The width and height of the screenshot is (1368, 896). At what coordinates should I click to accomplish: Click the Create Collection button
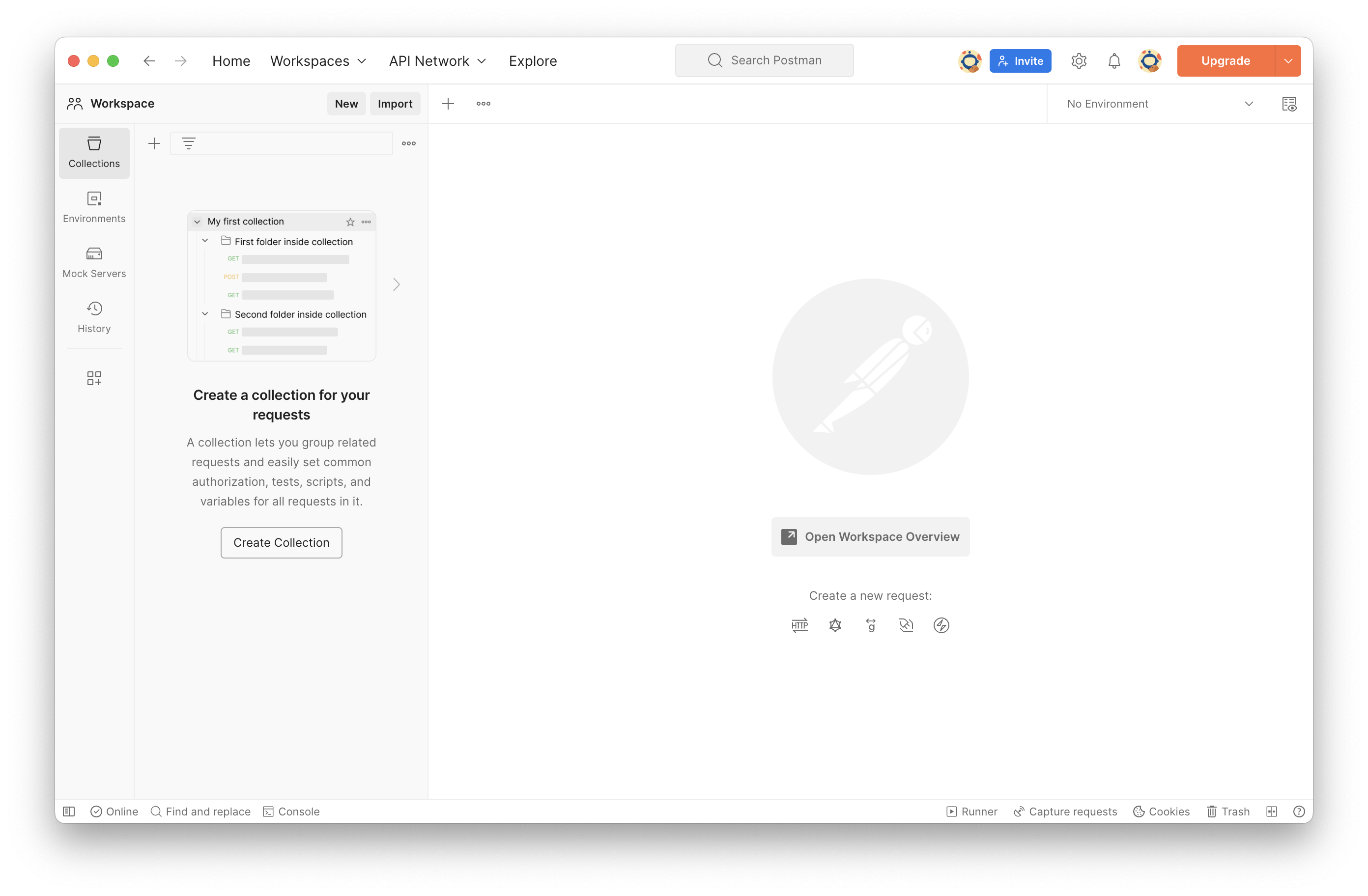[281, 542]
